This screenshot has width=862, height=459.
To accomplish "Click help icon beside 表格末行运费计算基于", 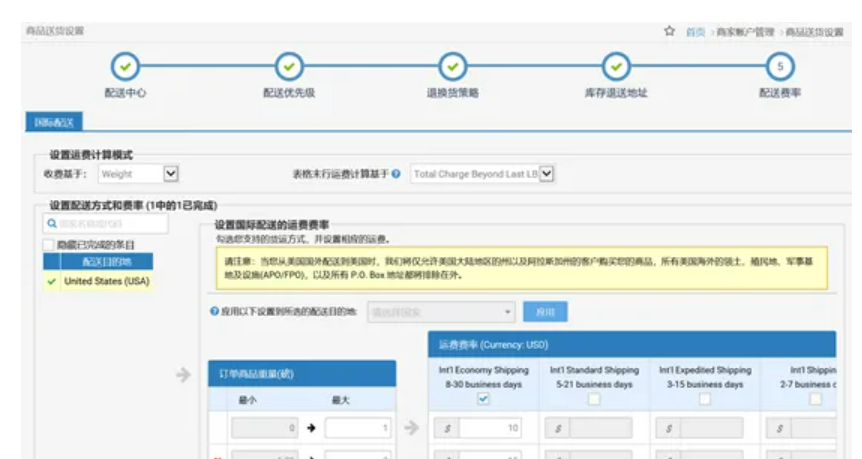I will pos(396,174).
